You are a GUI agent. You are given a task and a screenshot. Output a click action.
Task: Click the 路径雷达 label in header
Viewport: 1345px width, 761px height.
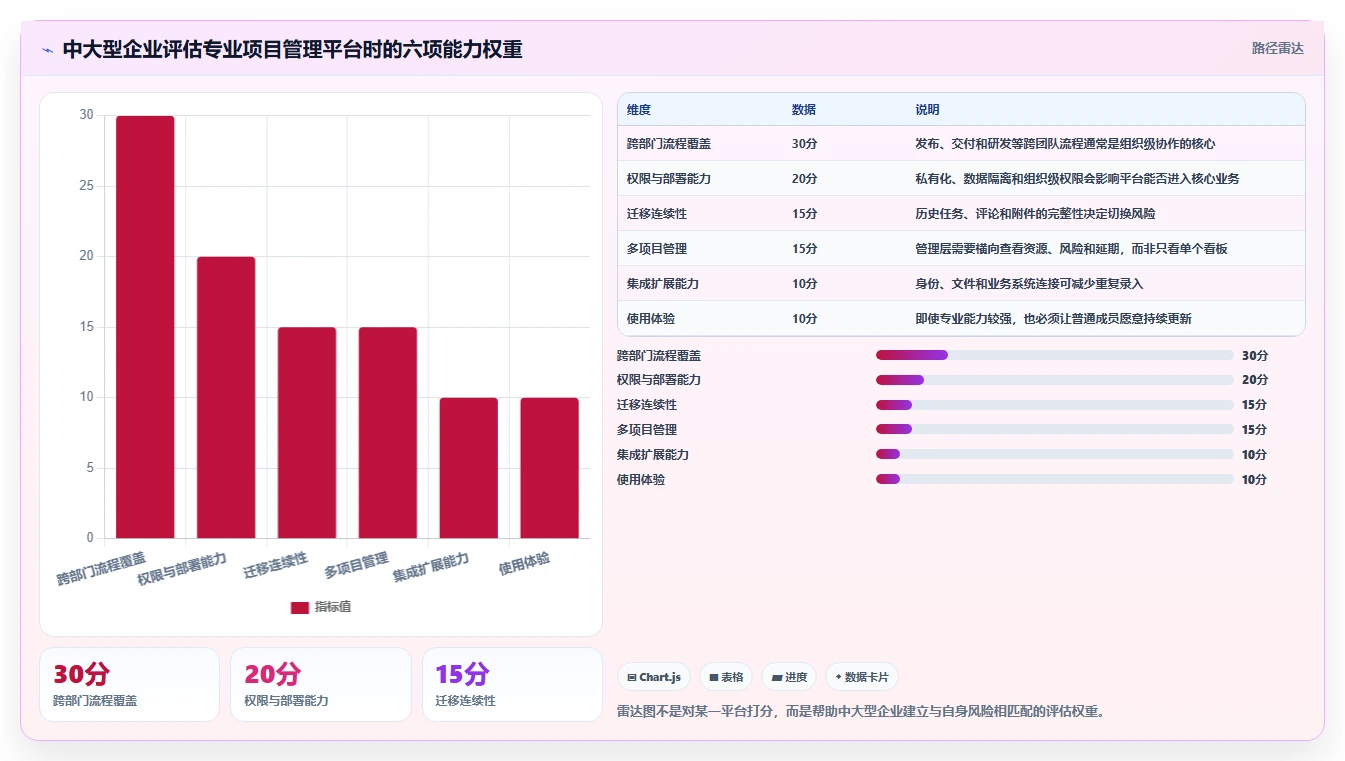(x=1277, y=48)
